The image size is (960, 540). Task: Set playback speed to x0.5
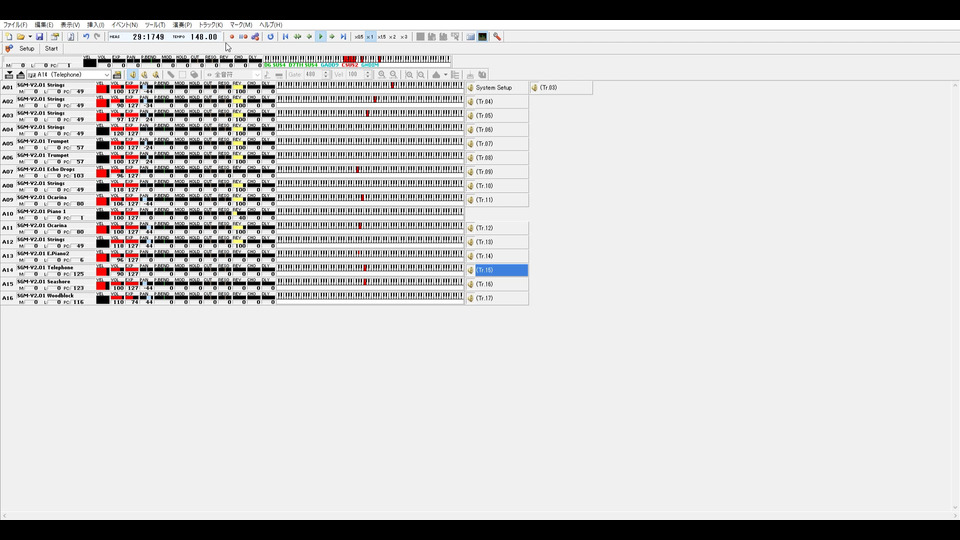tap(359, 37)
